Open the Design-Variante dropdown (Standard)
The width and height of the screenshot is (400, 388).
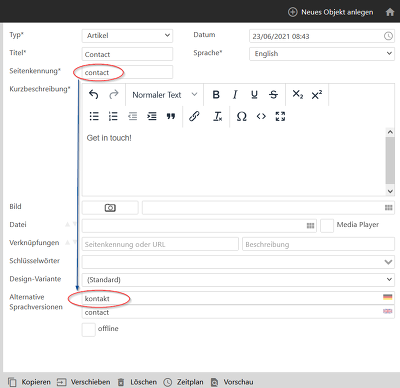[238, 280]
